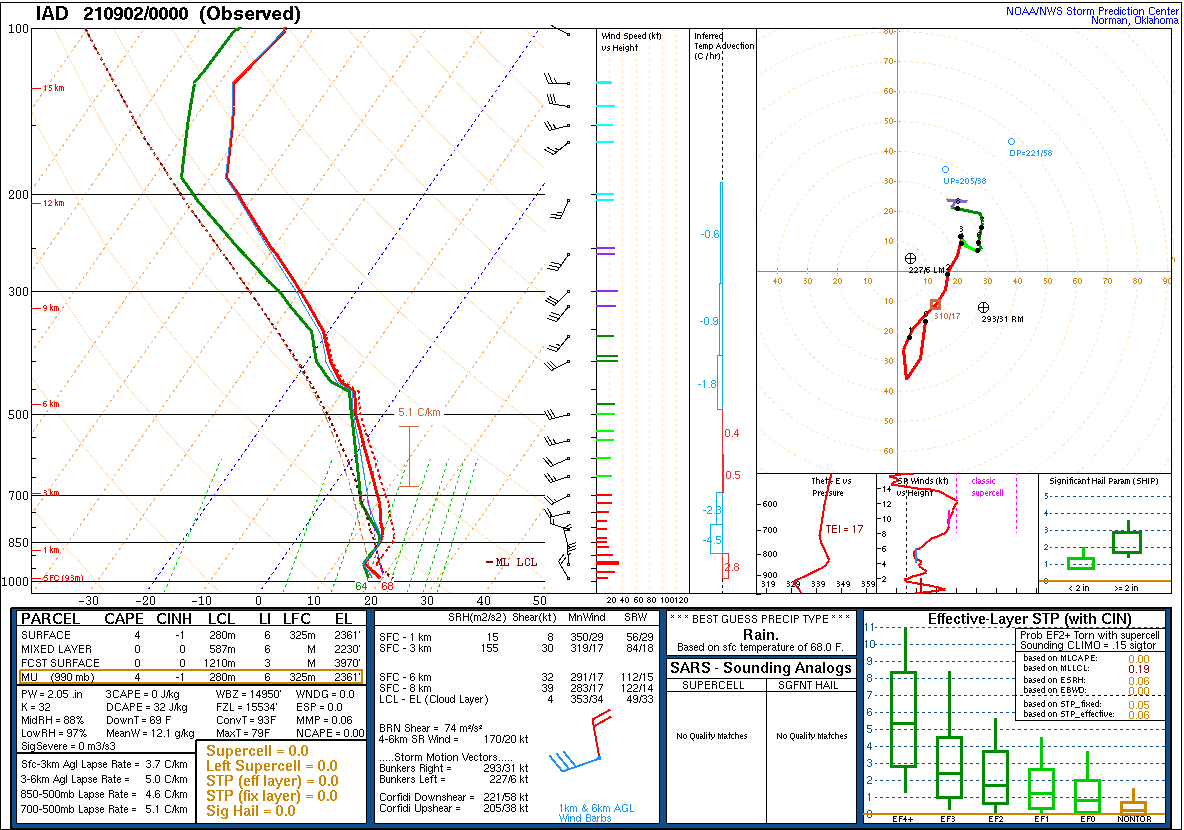Select the Corfidi downshear DP=221/58 circle
1184x830 pixels.
tap(1011, 142)
